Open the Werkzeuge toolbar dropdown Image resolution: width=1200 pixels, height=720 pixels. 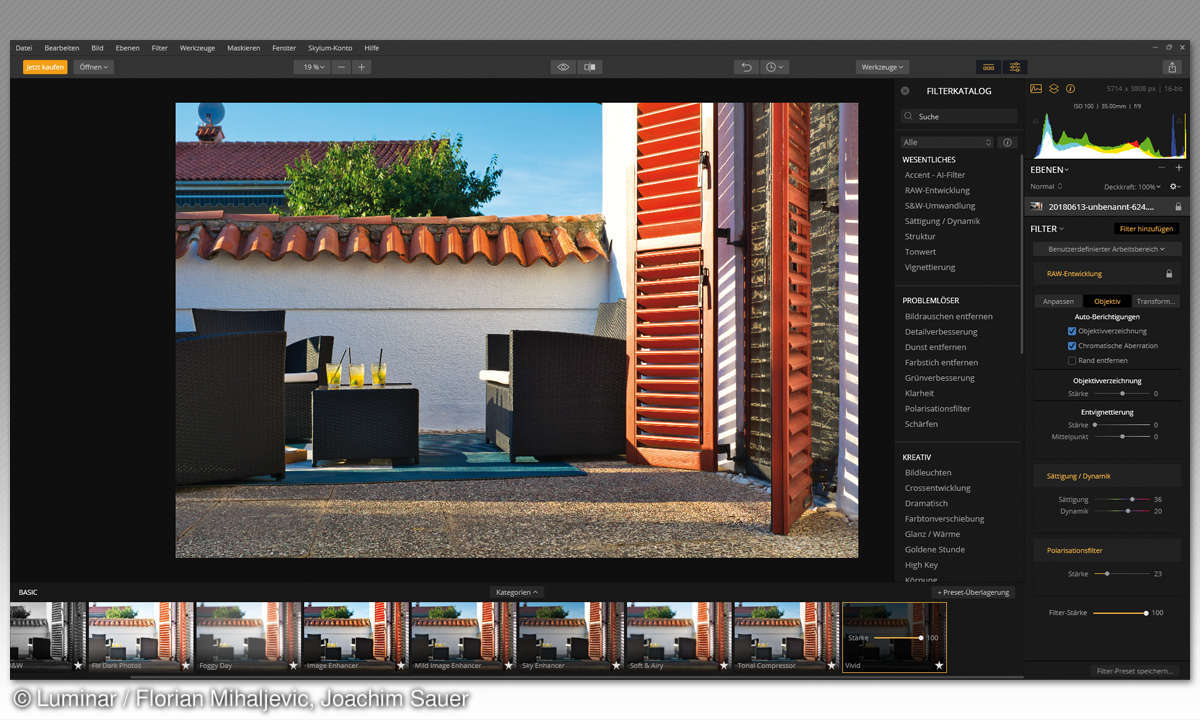882,67
